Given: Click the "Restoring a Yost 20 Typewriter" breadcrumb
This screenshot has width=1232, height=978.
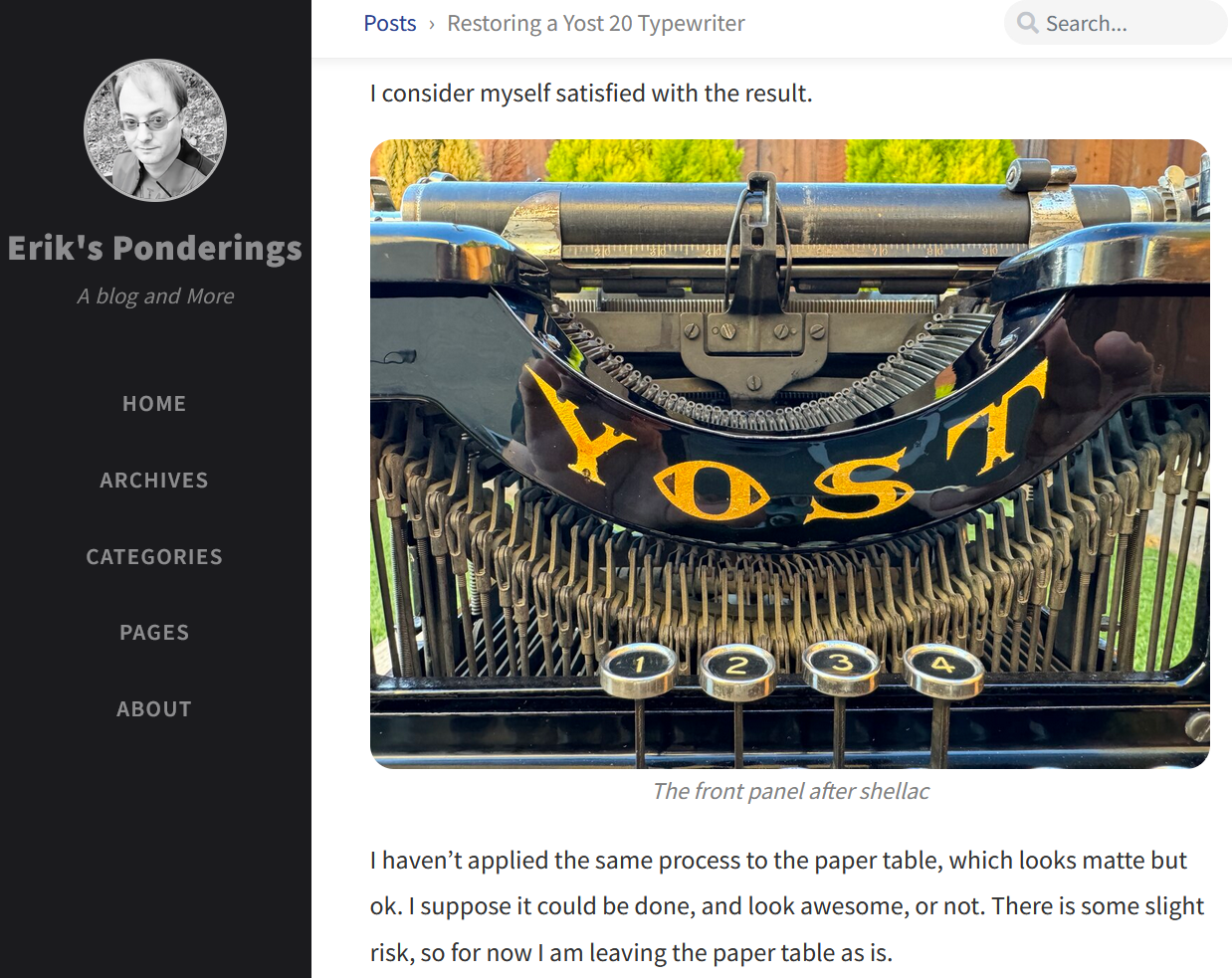Looking at the screenshot, I should pos(595,23).
